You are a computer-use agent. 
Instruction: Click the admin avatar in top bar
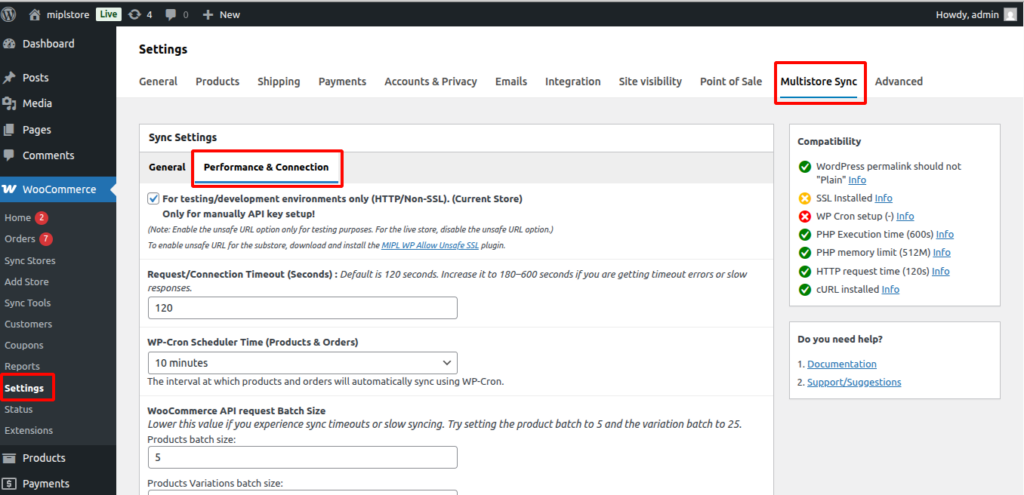(1009, 15)
